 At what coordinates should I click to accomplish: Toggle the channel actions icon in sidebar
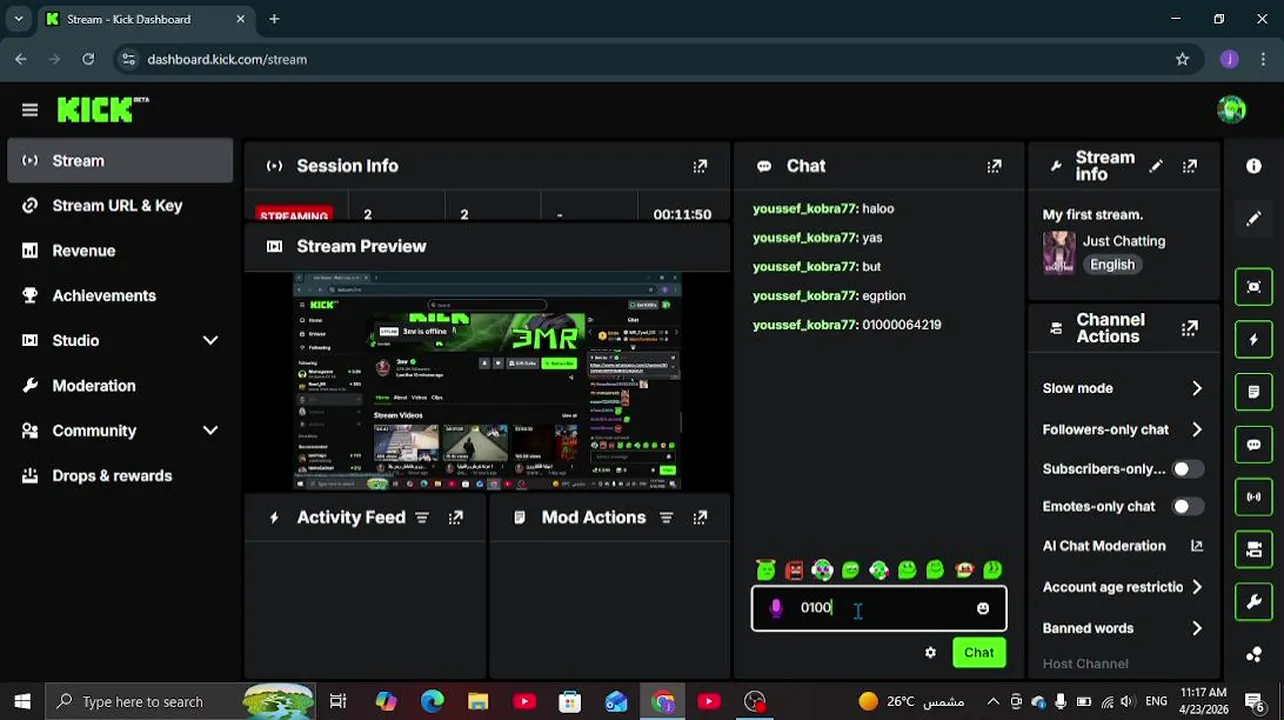coord(1254,549)
